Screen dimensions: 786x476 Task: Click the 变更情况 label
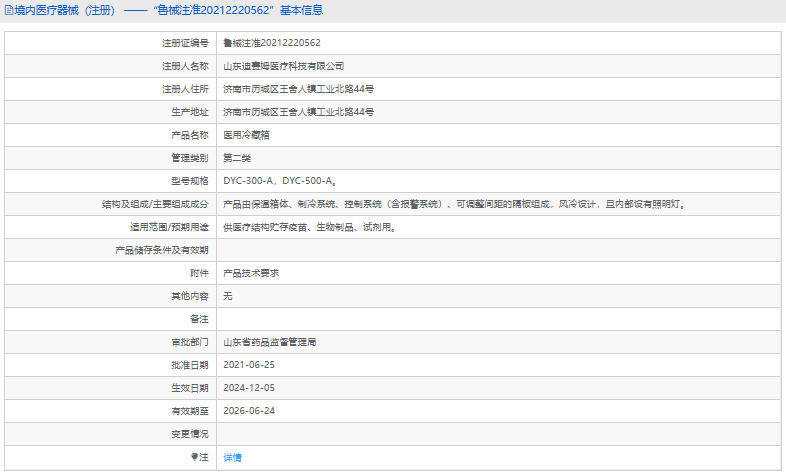(x=189, y=434)
